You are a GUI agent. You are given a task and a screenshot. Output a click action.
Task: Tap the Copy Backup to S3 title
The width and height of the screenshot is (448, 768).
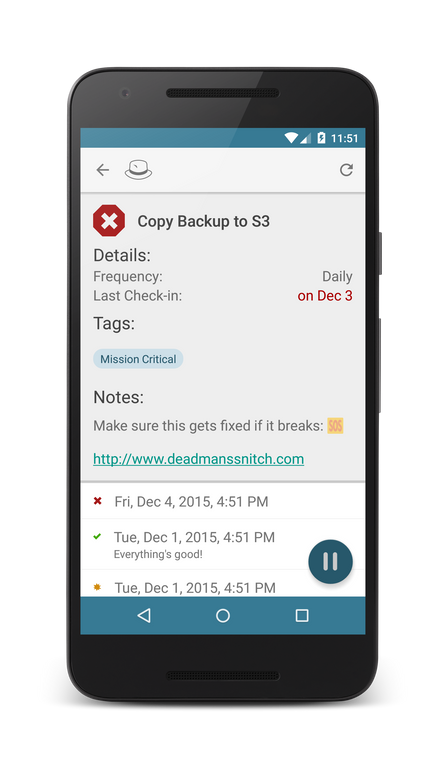point(204,221)
